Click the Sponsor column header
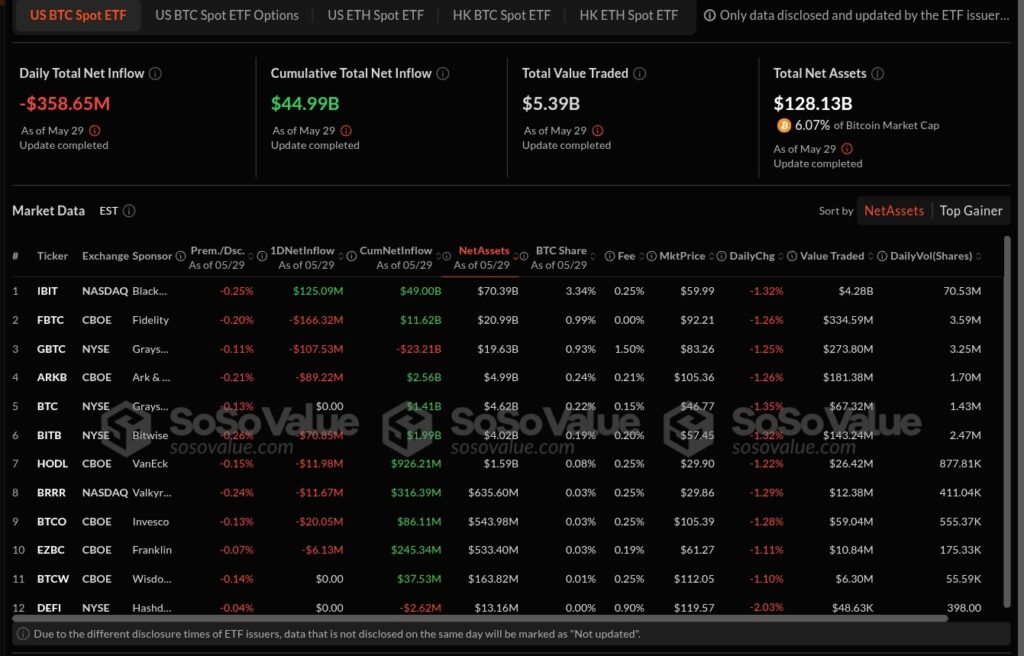The width and height of the screenshot is (1024, 656). [x=152, y=256]
